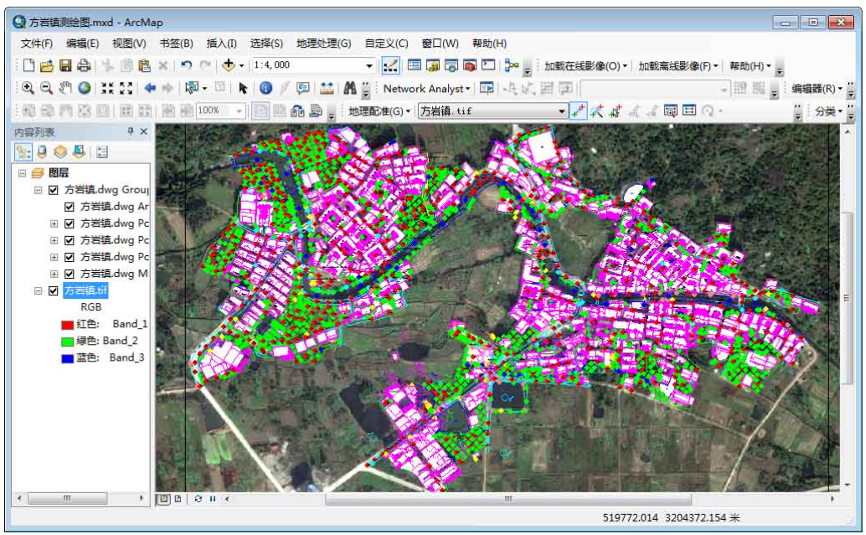Click the 加载在线影像(O) button
Screen dimensions: 866x535
[x=585, y=66]
